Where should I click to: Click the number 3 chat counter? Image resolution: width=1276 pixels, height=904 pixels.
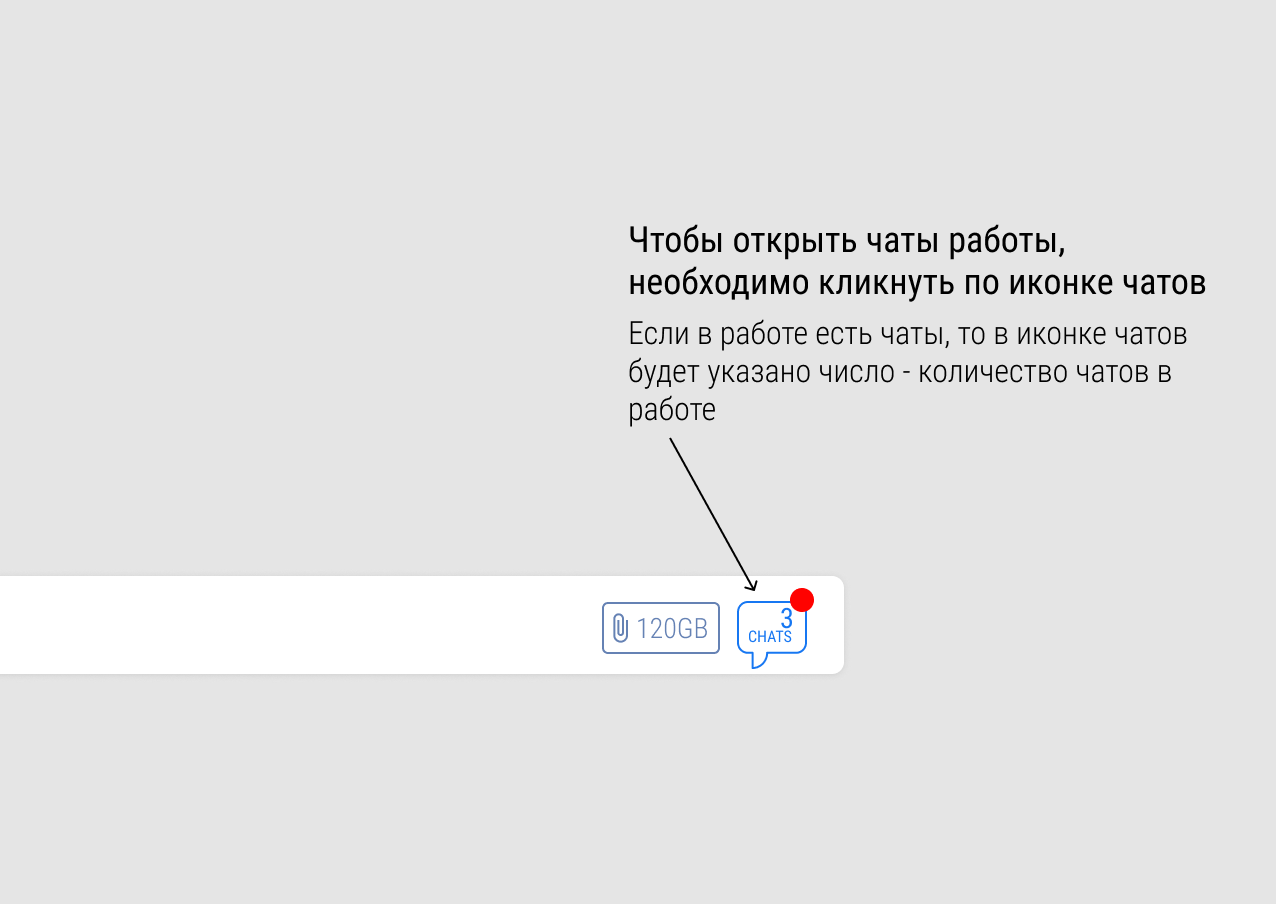(786, 619)
